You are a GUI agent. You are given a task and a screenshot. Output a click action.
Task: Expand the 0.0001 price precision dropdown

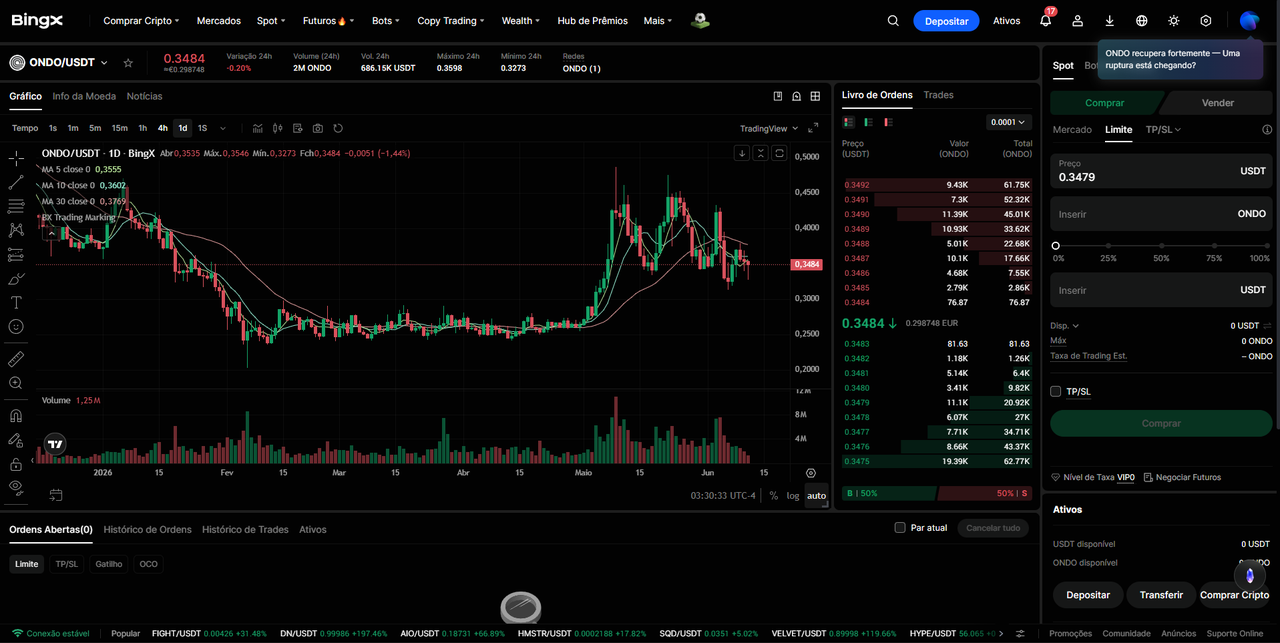[x=1008, y=122]
